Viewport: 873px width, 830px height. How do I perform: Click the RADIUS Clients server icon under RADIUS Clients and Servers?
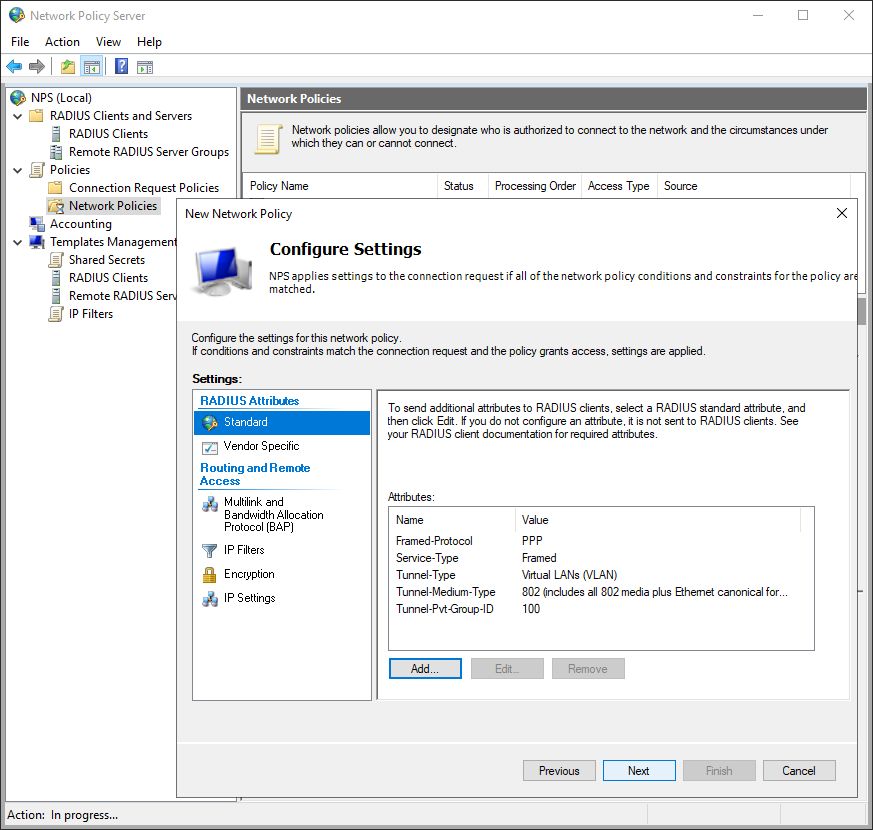pos(56,134)
